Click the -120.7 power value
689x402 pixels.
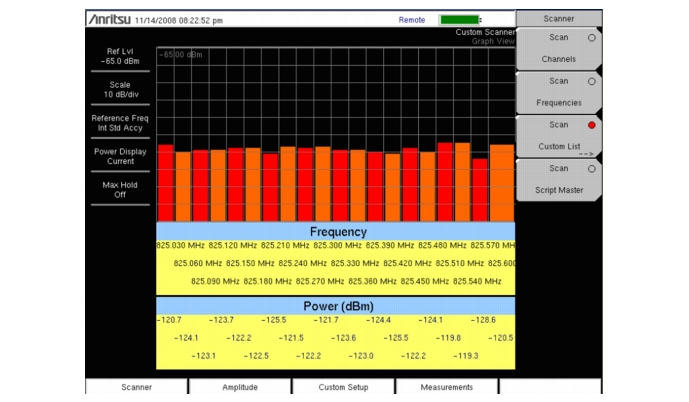coord(169,320)
